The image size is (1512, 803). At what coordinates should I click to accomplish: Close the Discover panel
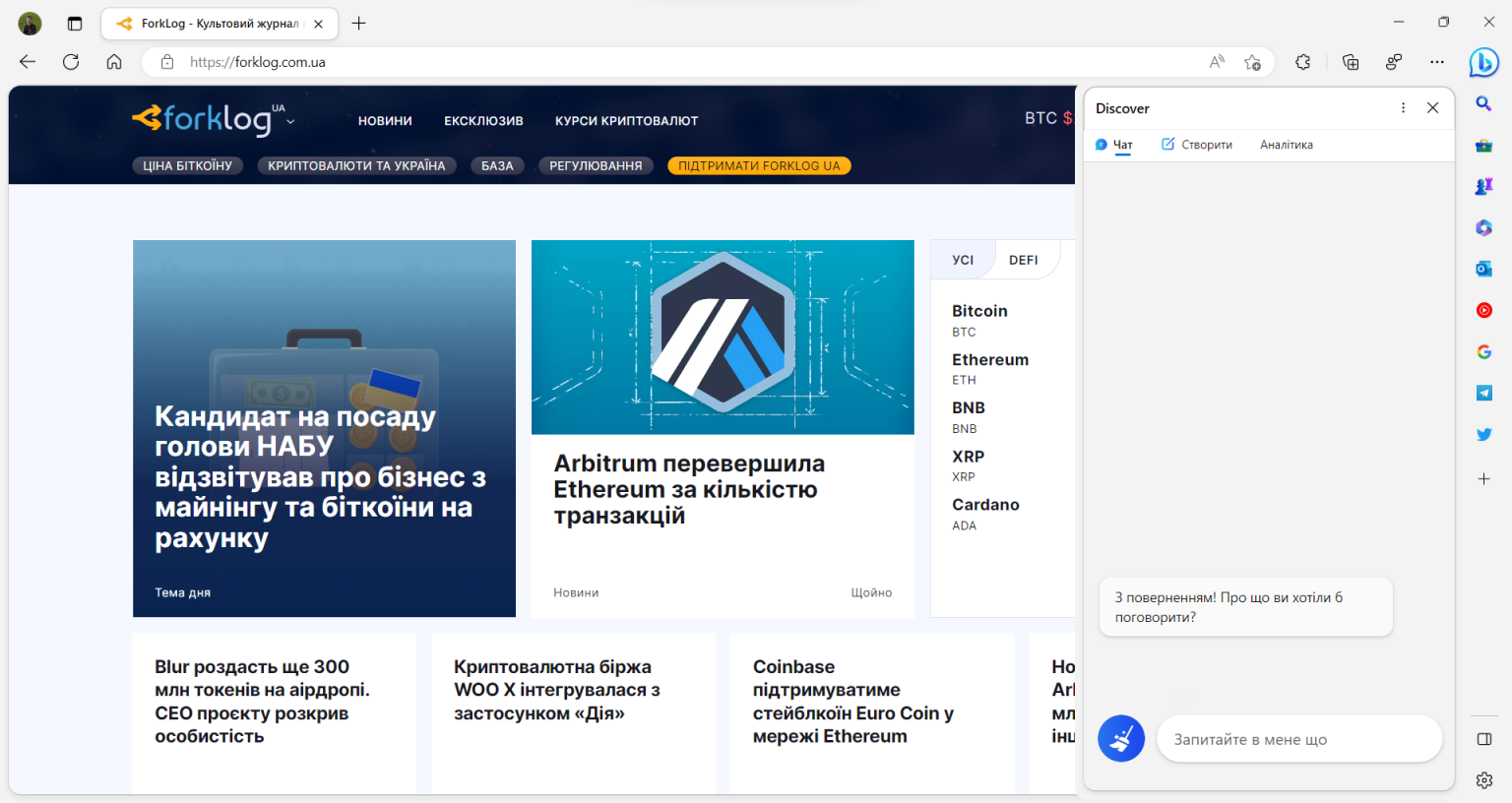pyautogui.click(x=1432, y=108)
